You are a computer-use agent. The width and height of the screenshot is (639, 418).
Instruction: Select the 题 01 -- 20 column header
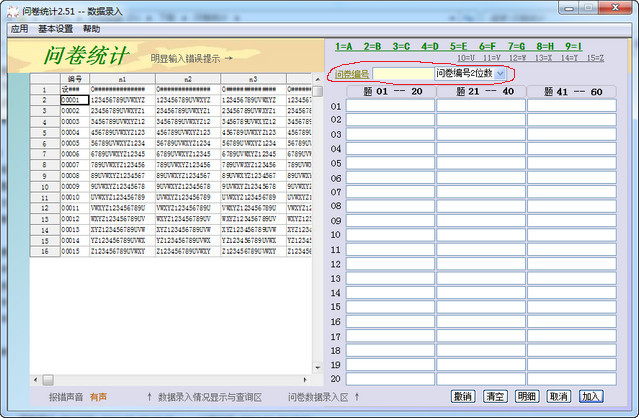click(390, 91)
